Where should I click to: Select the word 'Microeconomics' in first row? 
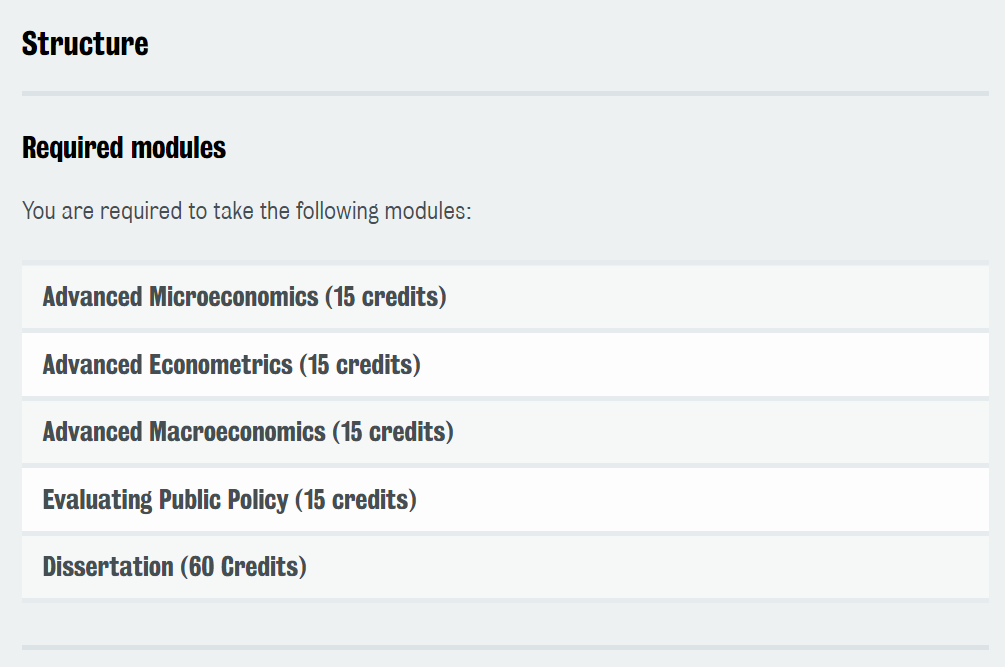234,297
